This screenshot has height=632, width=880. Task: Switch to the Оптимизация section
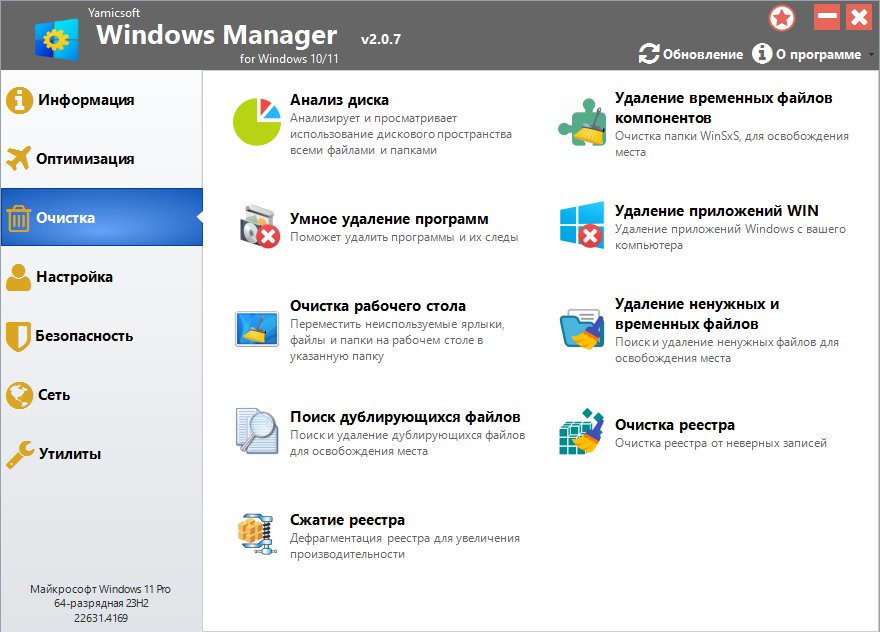coord(85,159)
